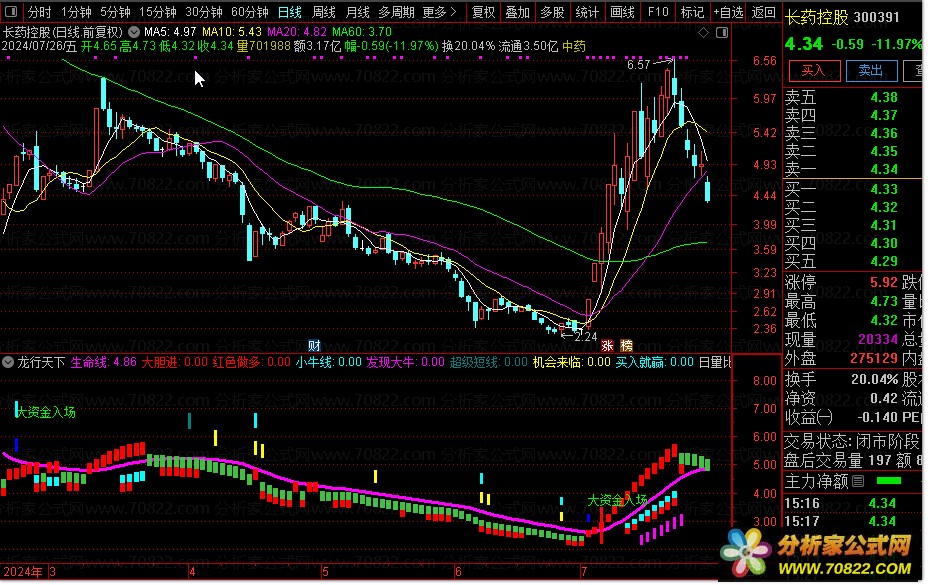Open the 统计 statistics tool
928x585 pixels.
[587, 12]
